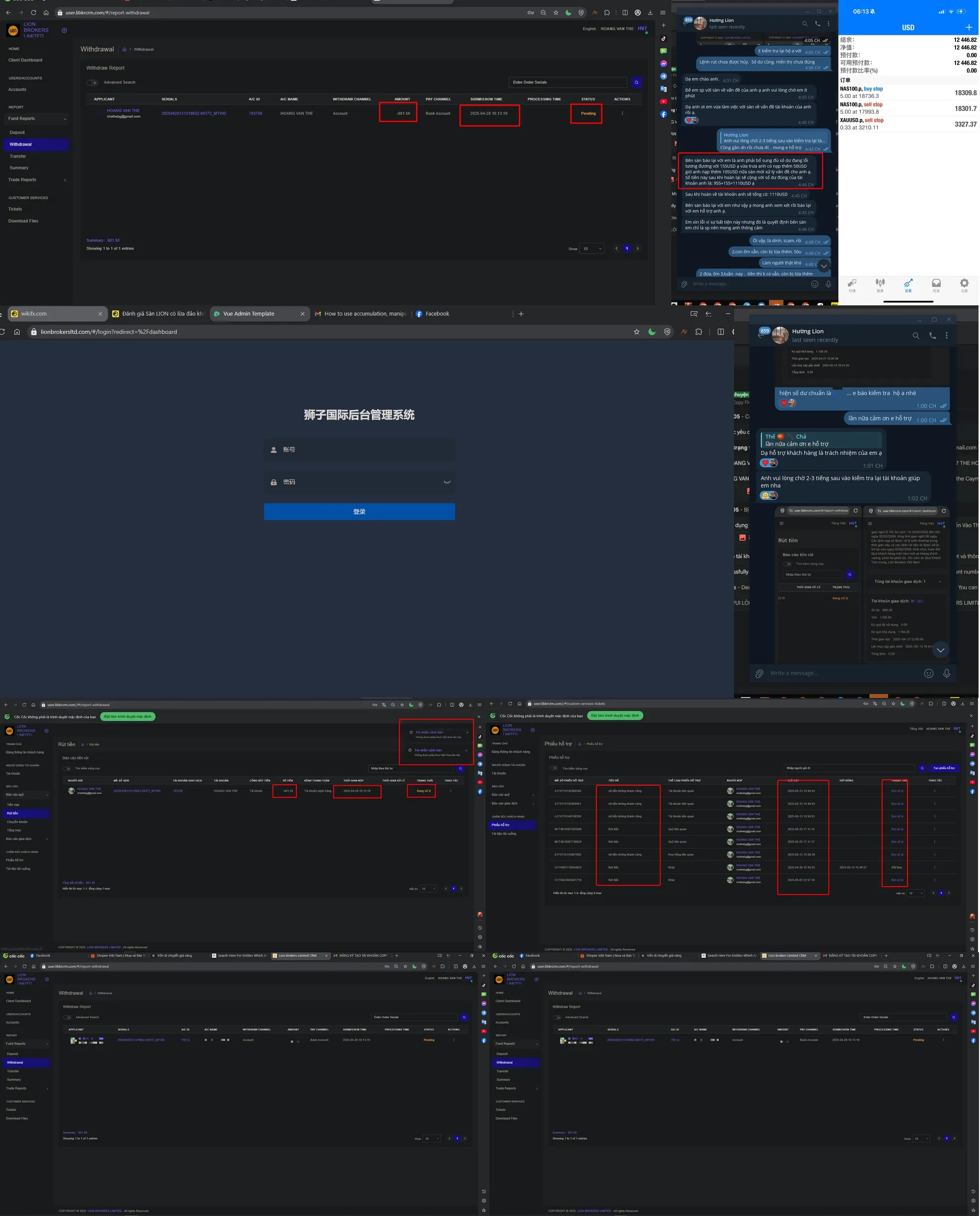This screenshot has width=980, height=1216.
Task: Expand Trade Reports in topmost Lion Brokers sidebar
Action: point(37,179)
